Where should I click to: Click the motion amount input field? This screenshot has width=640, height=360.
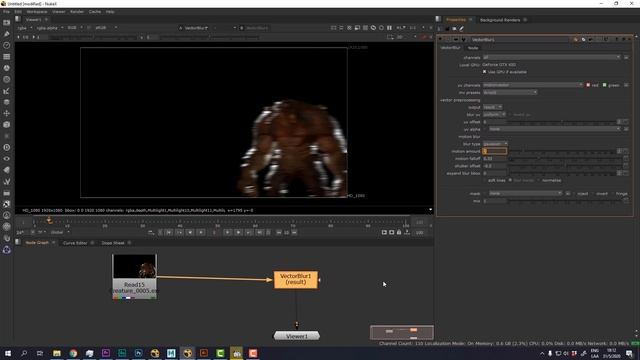point(495,151)
